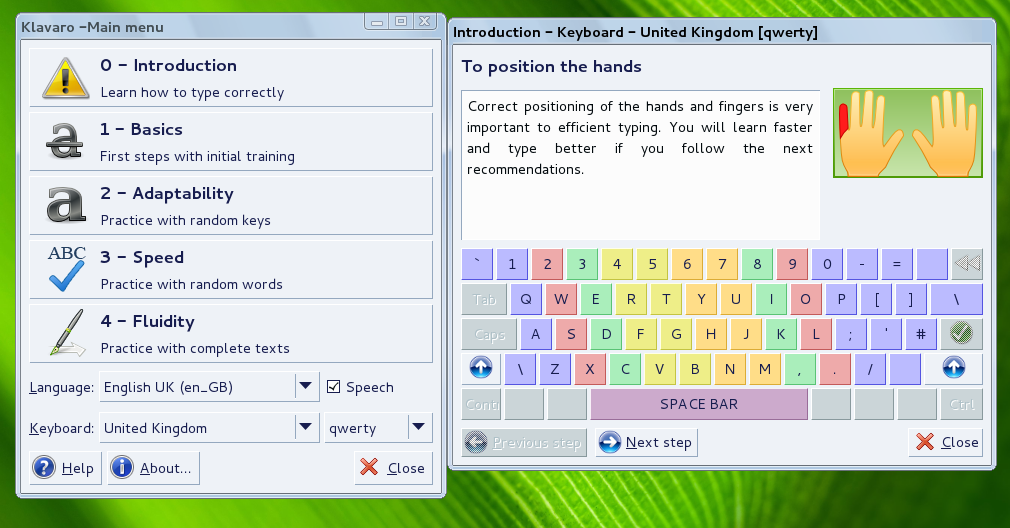The image size is (1010, 528).
Task: Click the forward slash key
Action: click(870, 369)
